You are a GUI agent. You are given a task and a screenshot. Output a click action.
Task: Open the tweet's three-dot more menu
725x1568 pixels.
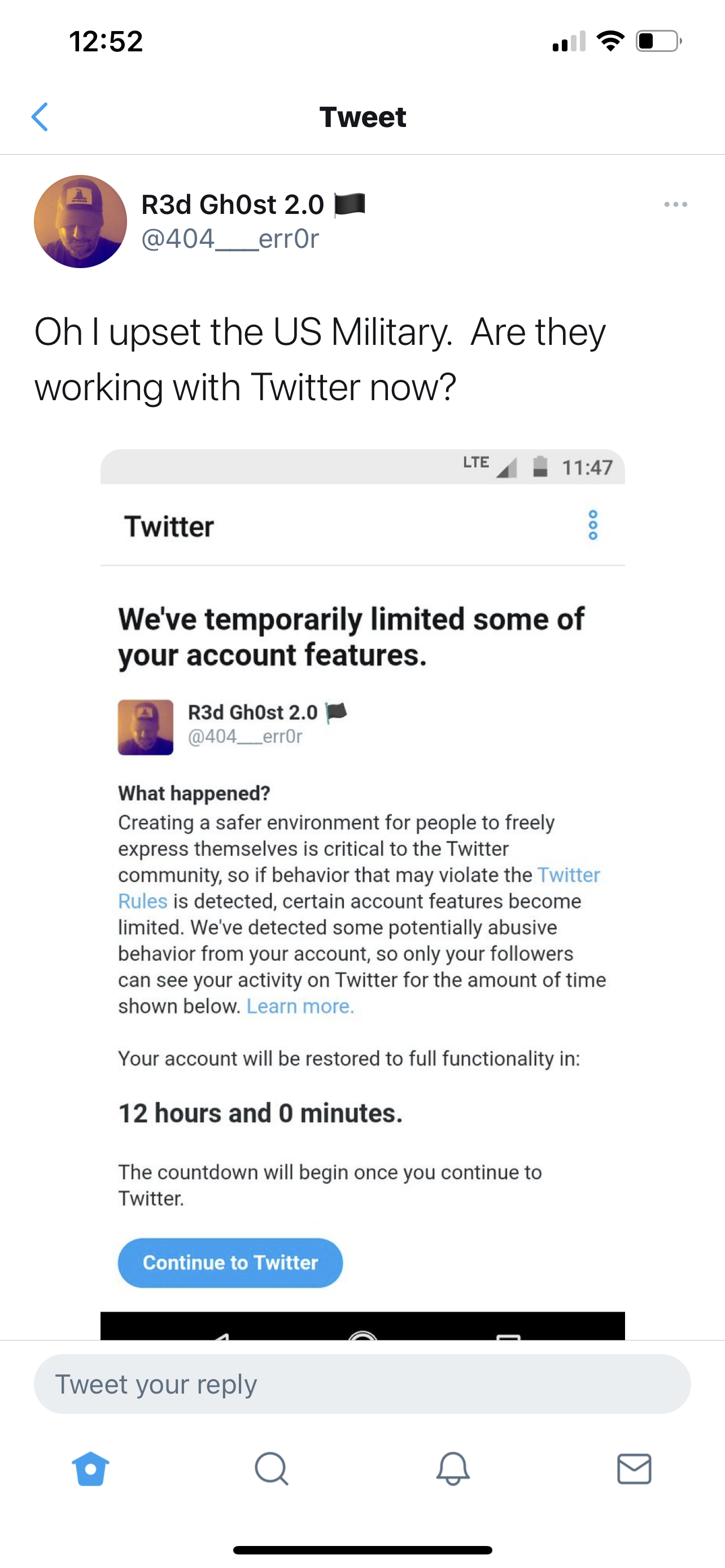click(x=676, y=204)
